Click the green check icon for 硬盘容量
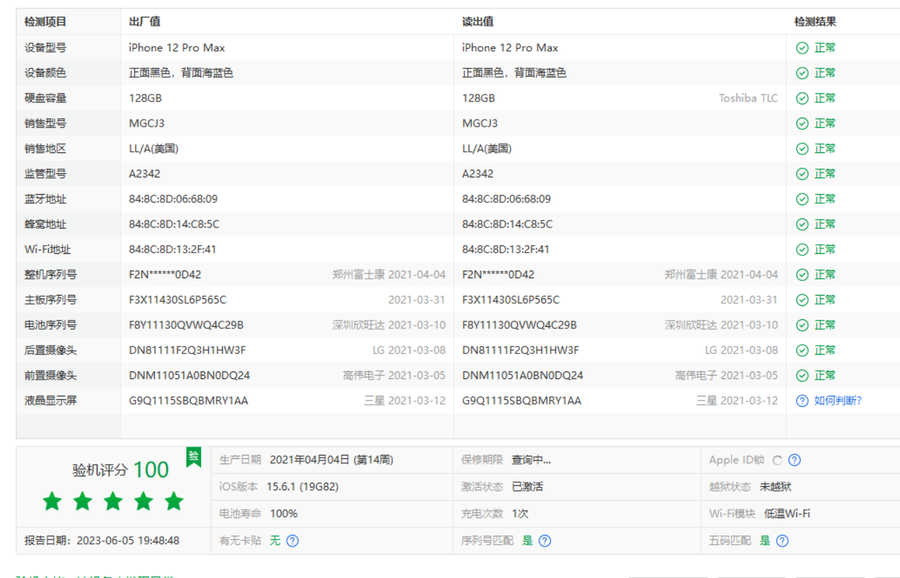This screenshot has width=900, height=578. 802,98
